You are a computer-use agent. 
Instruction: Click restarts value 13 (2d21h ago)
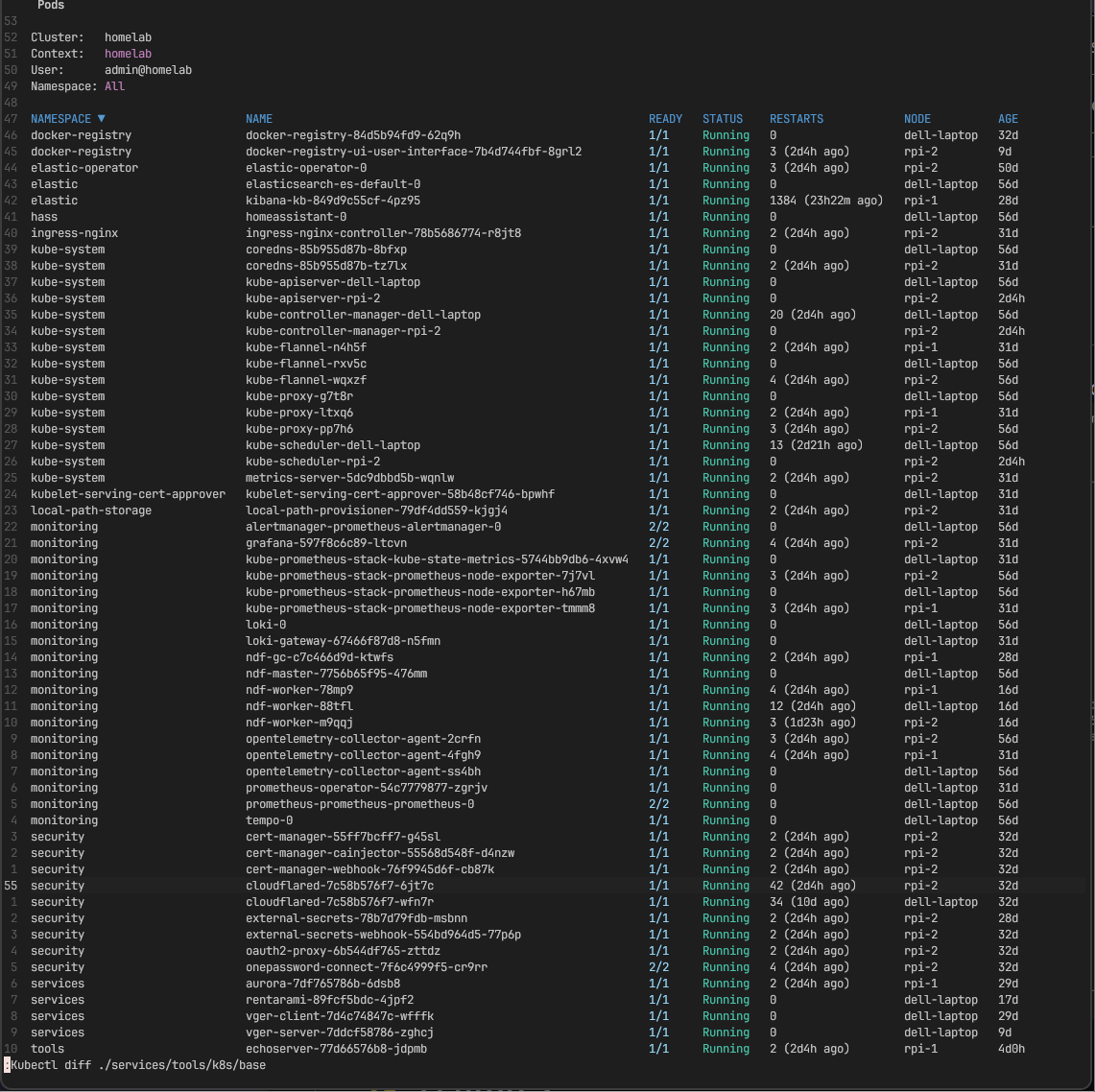coord(817,445)
